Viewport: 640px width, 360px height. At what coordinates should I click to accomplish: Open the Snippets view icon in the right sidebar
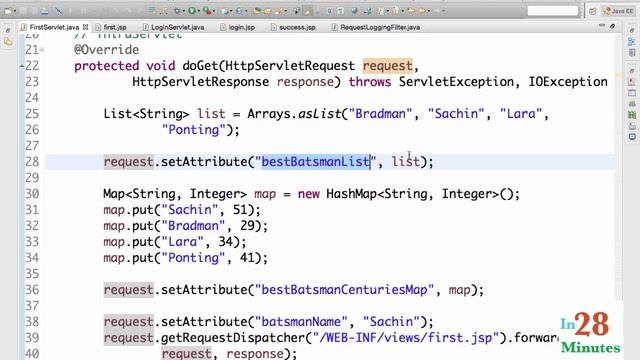[632, 126]
